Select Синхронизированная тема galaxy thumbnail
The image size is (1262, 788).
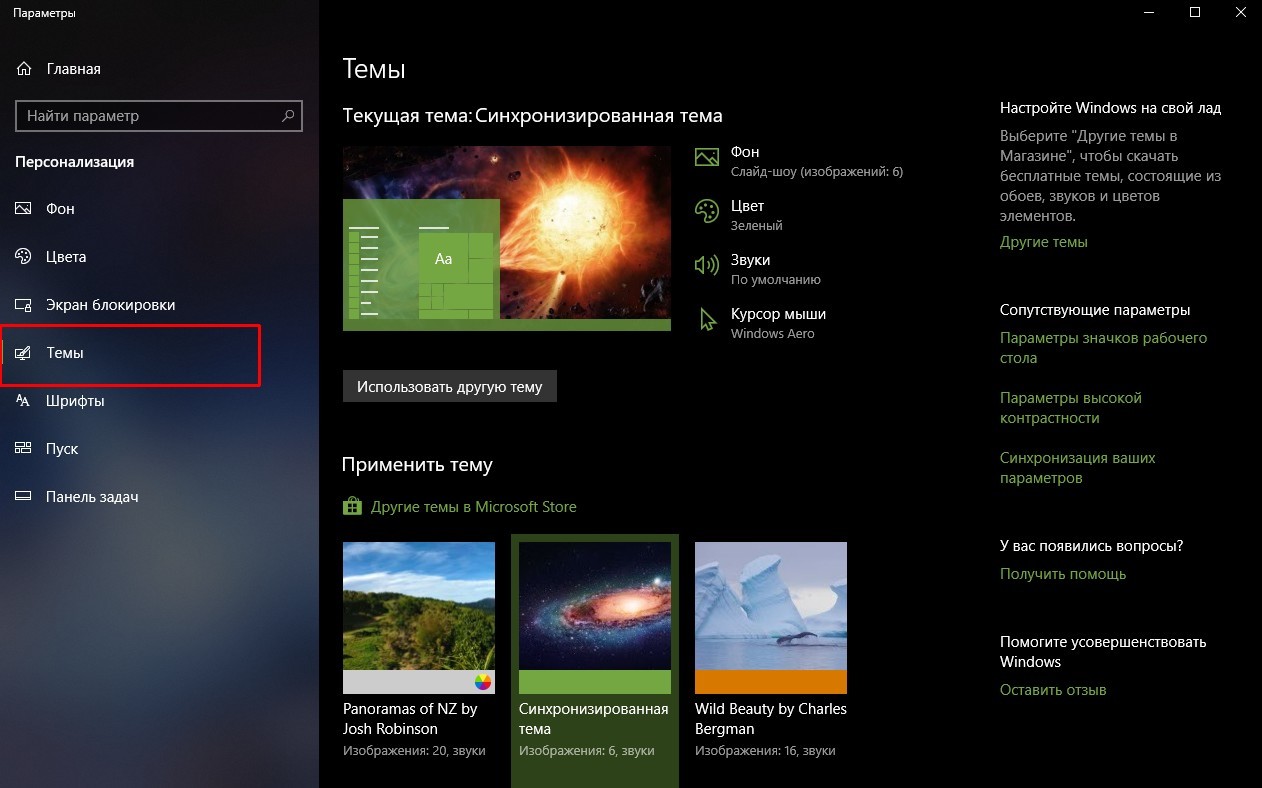(595, 618)
